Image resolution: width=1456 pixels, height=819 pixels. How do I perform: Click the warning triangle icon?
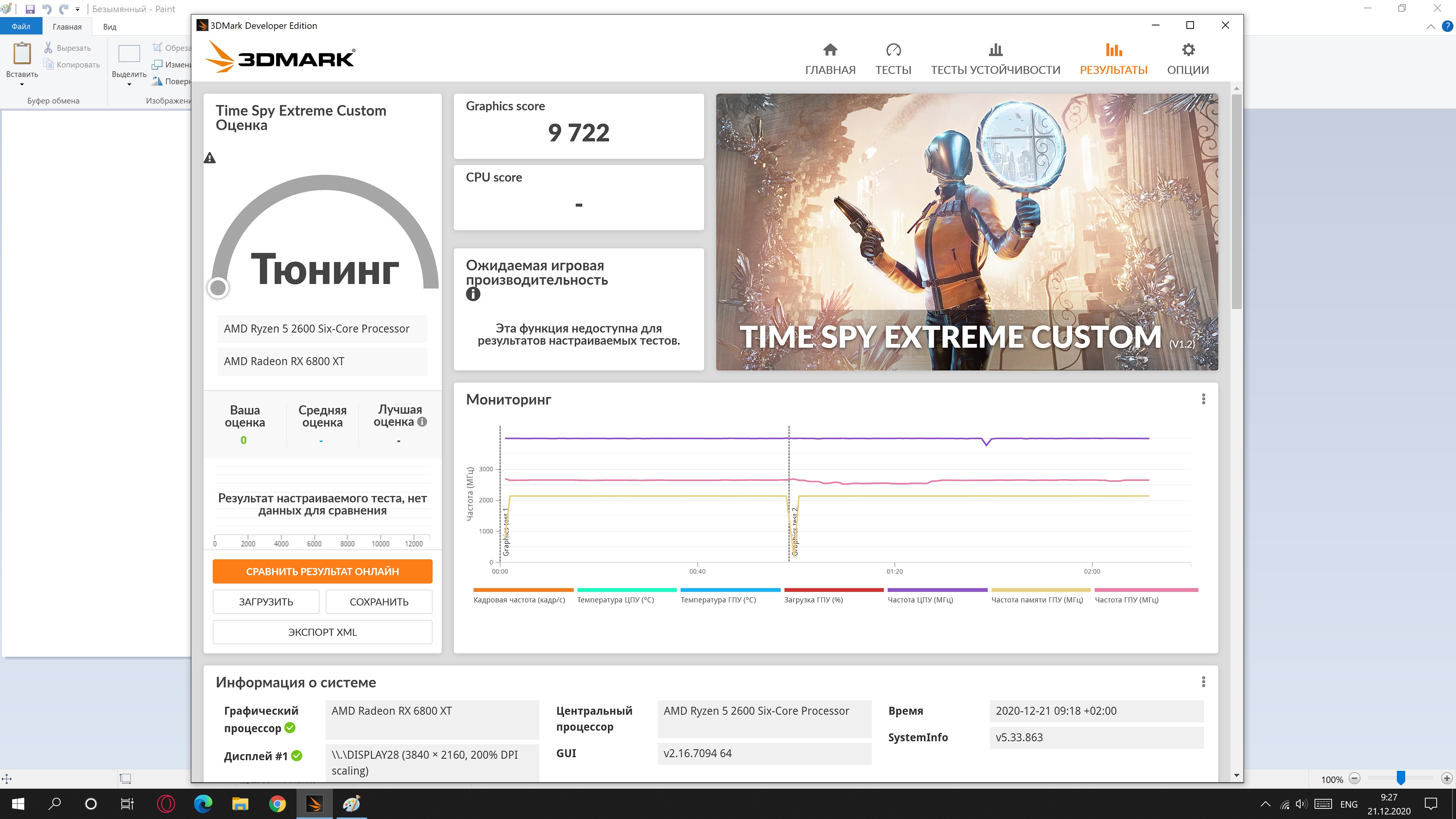pyautogui.click(x=210, y=158)
